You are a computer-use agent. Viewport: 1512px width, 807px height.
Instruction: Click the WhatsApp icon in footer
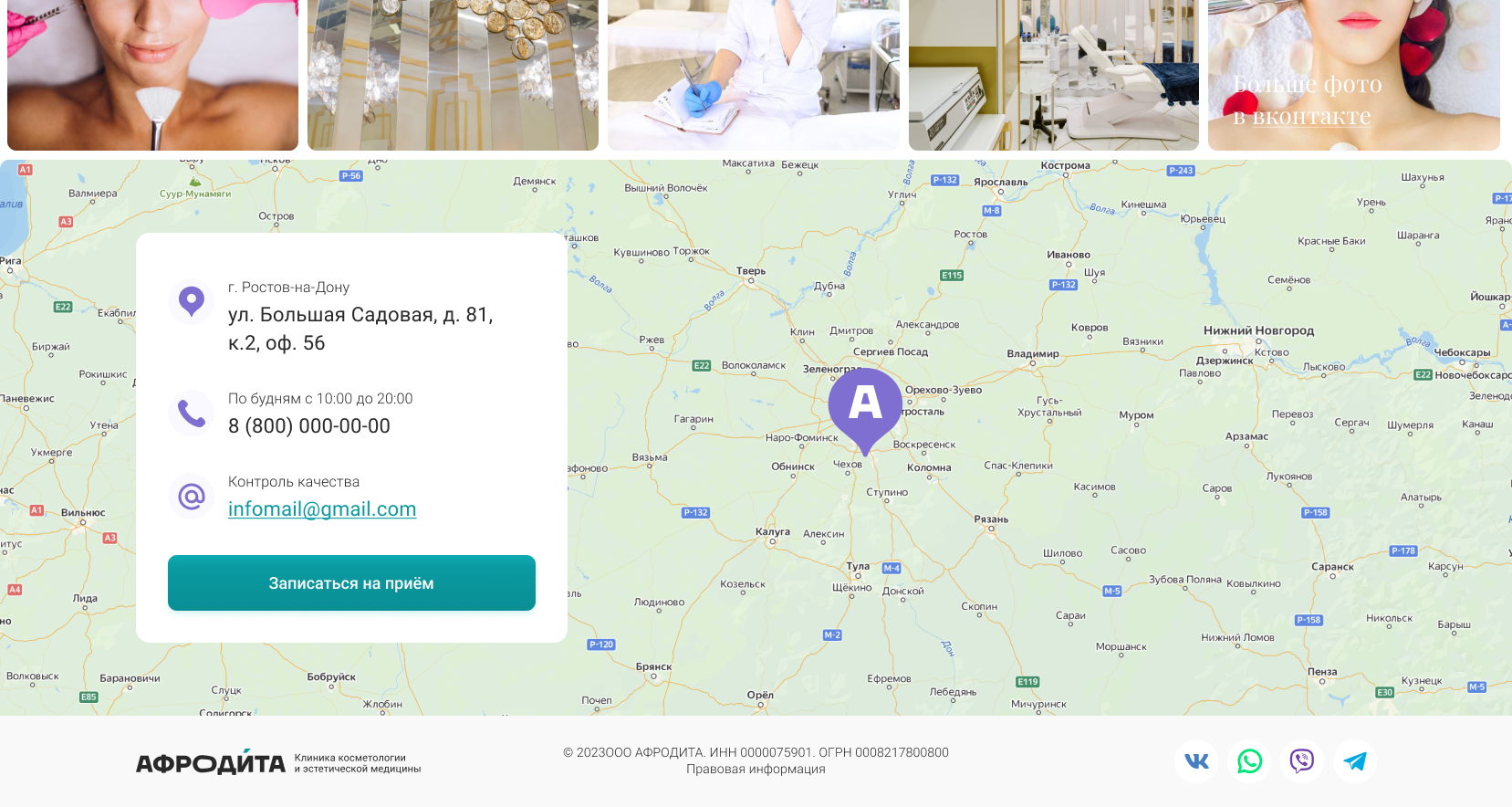pyautogui.click(x=1249, y=761)
